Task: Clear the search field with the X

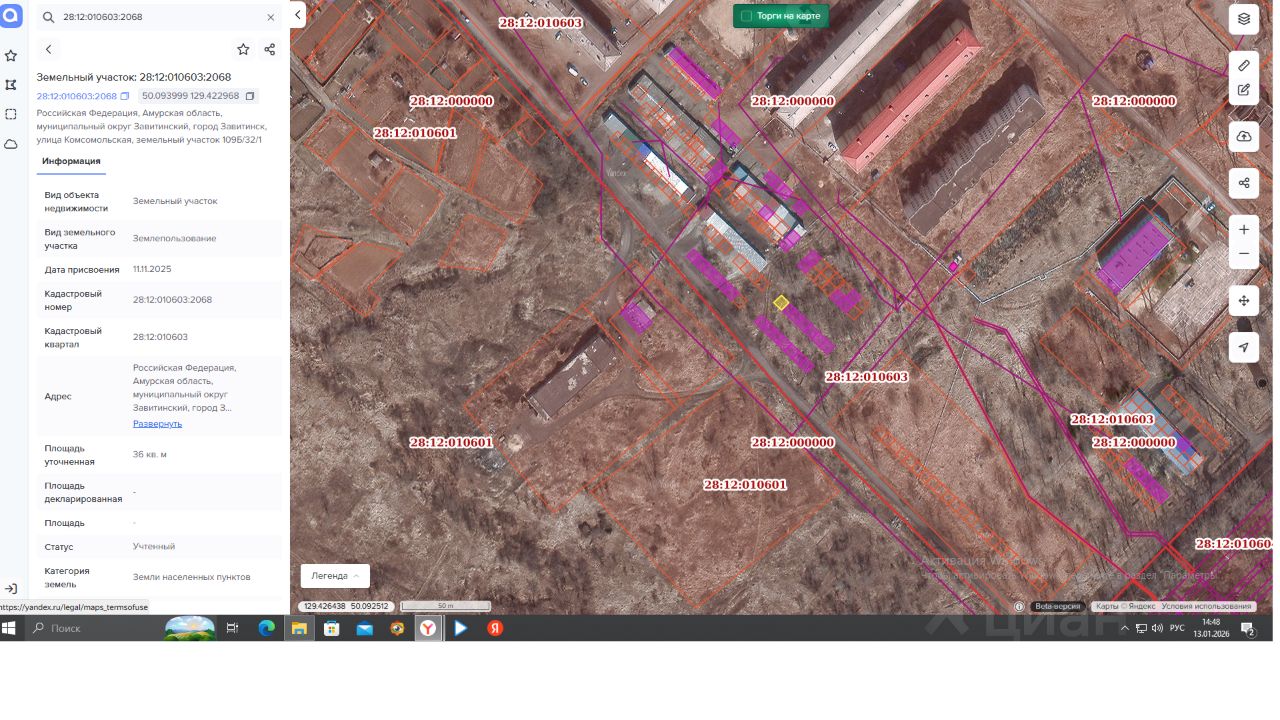Action: point(271,18)
